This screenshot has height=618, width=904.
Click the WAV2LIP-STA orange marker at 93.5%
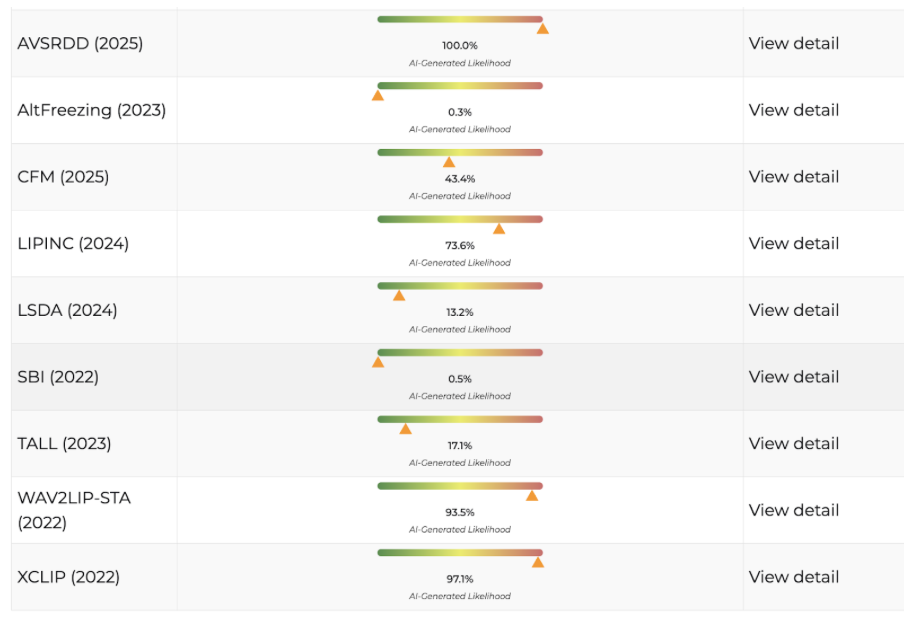[x=532, y=495]
